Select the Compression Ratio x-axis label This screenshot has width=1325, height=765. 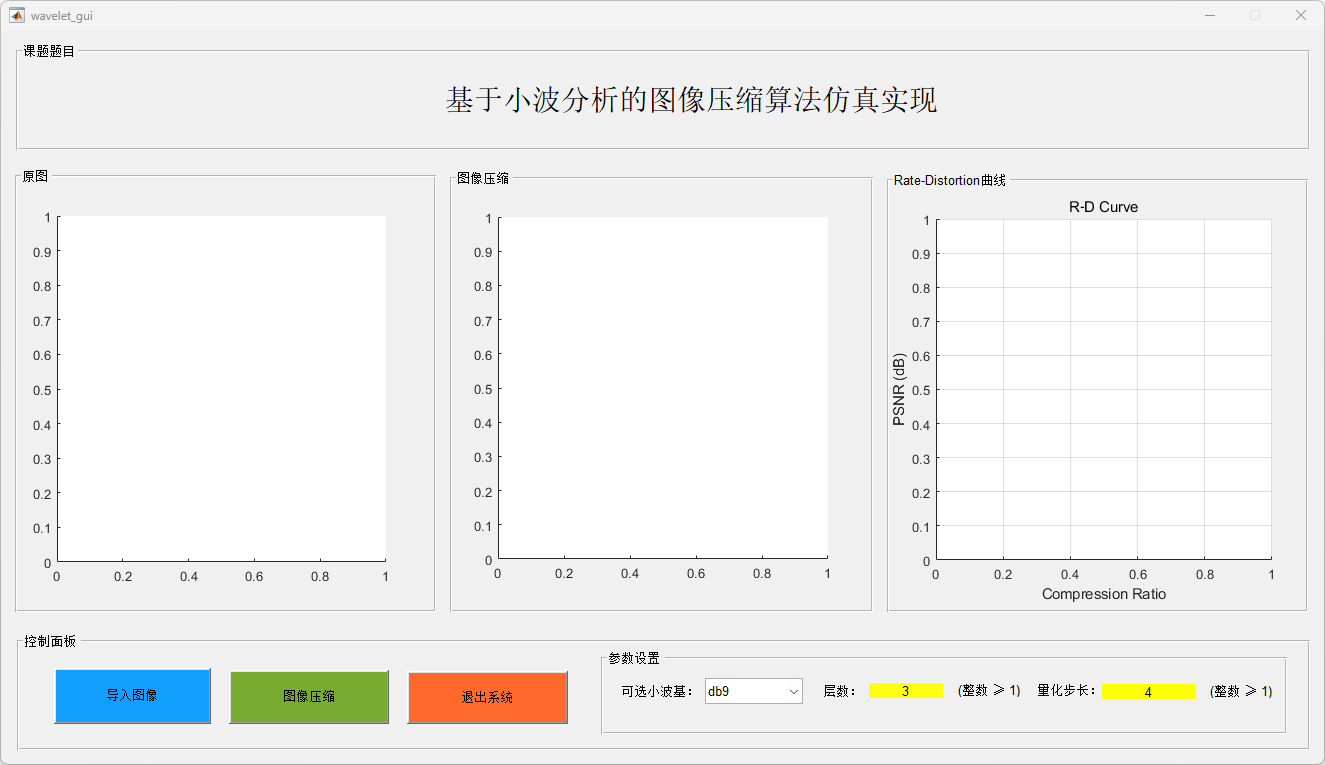(1103, 594)
